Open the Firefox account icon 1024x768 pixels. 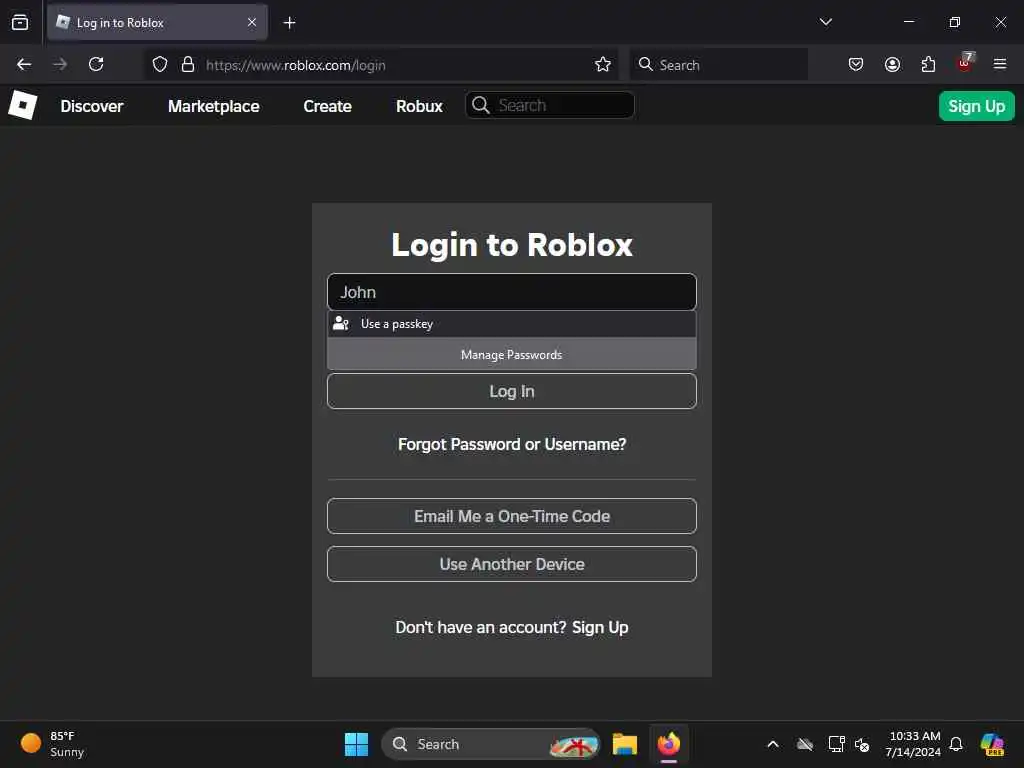coord(892,64)
